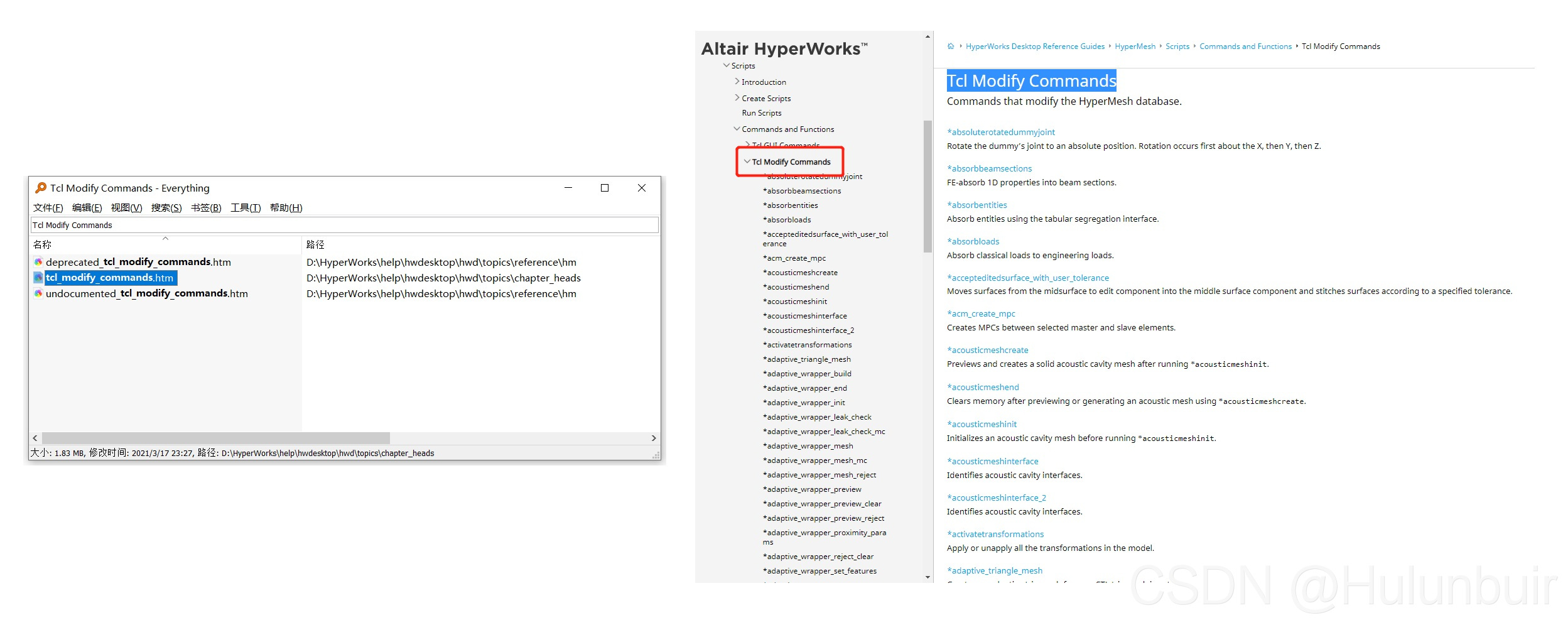Open the 文件(F) menu
This screenshot has height=620, width=1568.
point(48,208)
